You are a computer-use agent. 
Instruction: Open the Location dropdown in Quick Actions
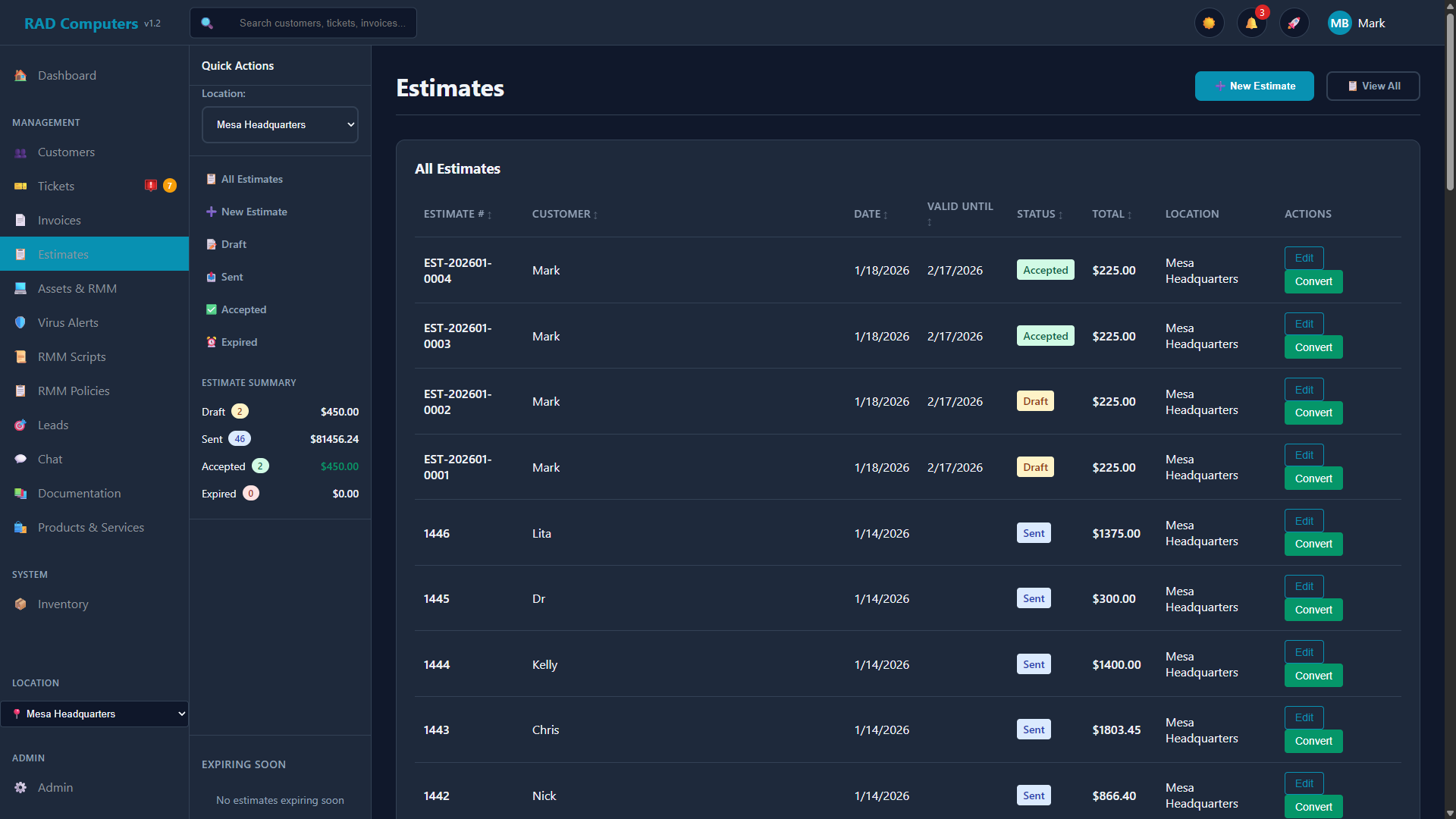pyautogui.click(x=280, y=124)
